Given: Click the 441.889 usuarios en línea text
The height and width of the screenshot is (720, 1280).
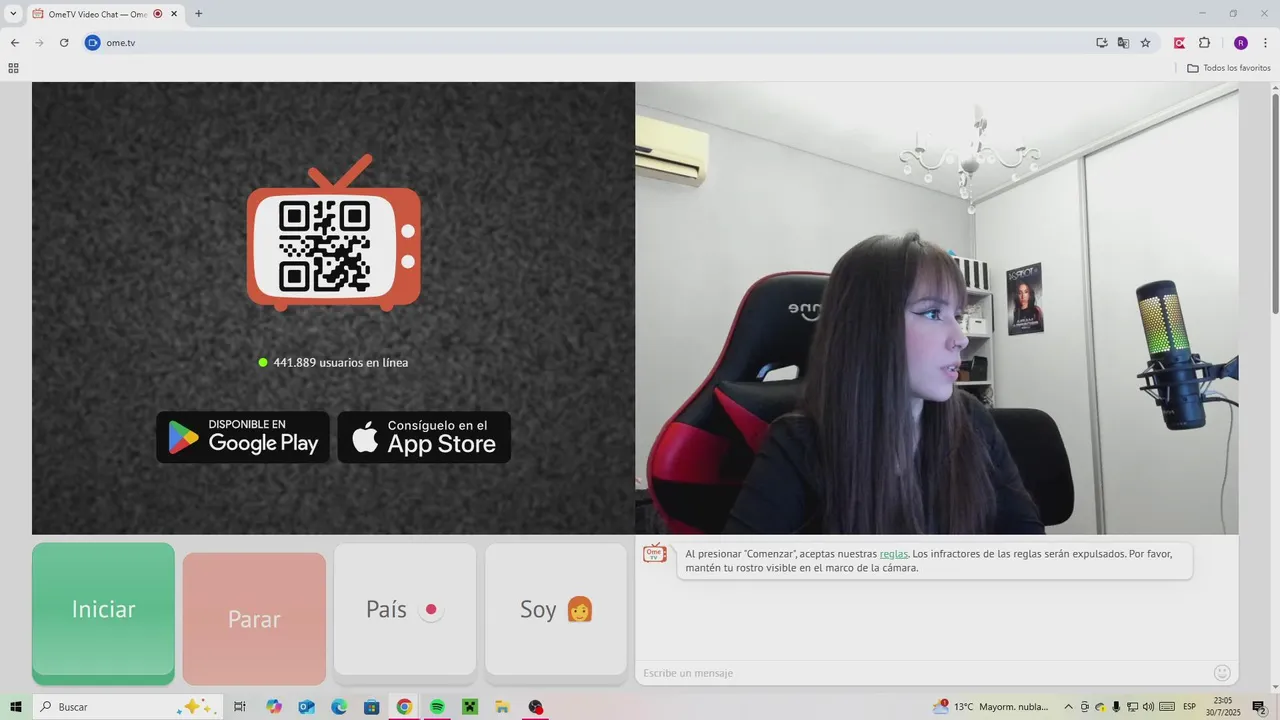Looking at the screenshot, I should (x=341, y=362).
